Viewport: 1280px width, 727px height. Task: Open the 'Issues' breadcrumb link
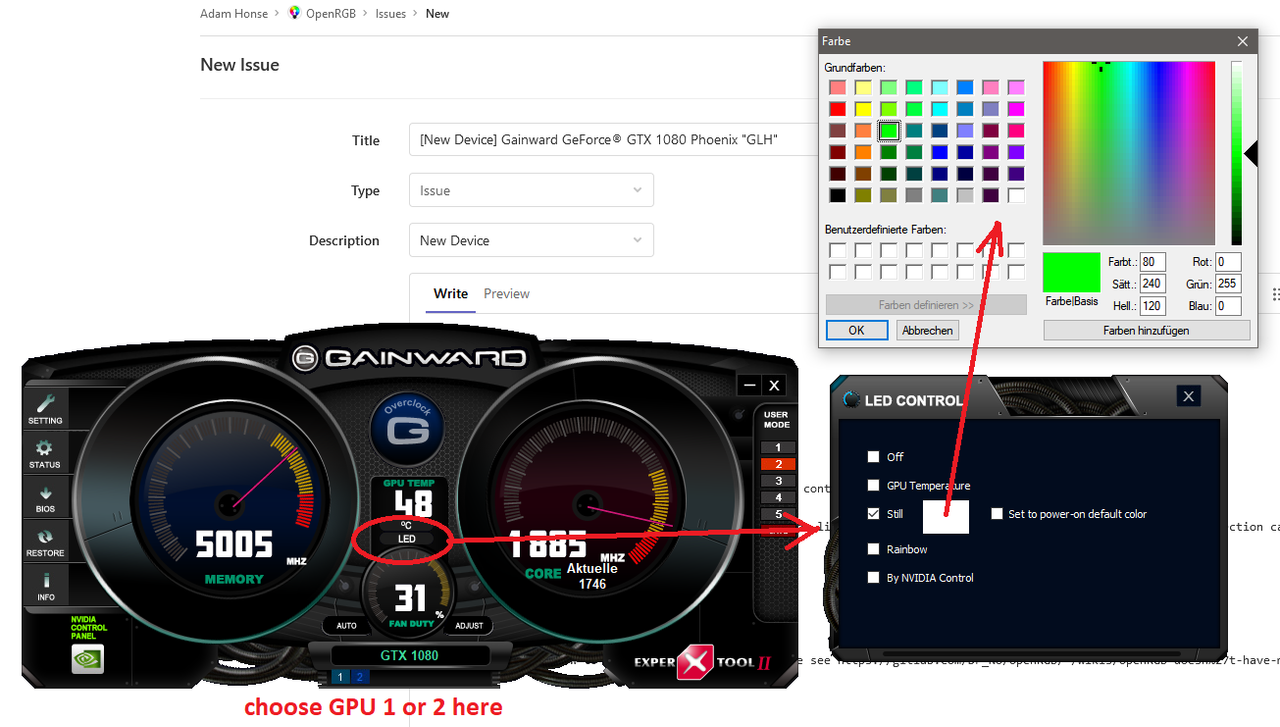click(390, 13)
